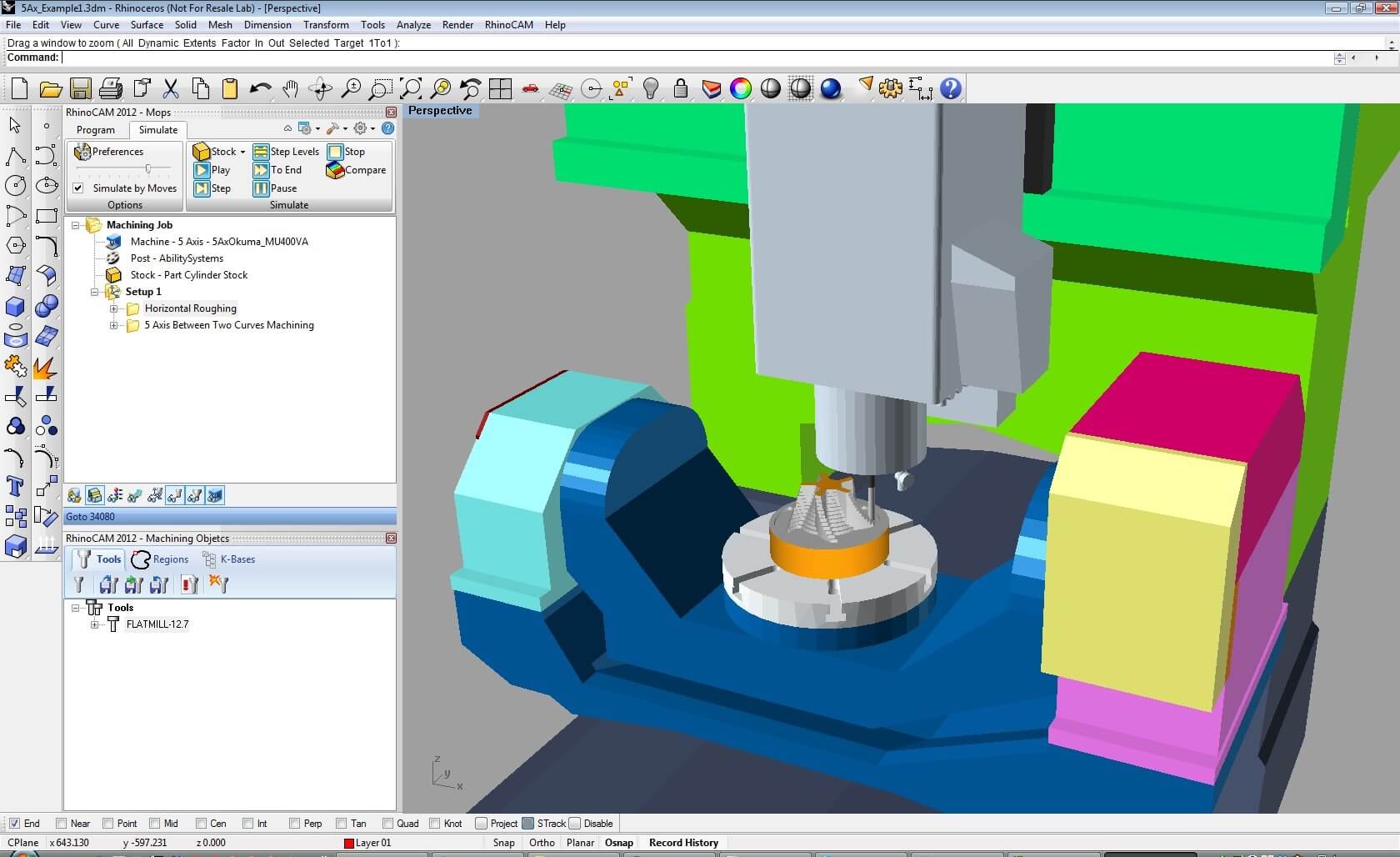Open the Stock dropdown arrow
The image size is (1400, 857).
[x=242, y=152]
